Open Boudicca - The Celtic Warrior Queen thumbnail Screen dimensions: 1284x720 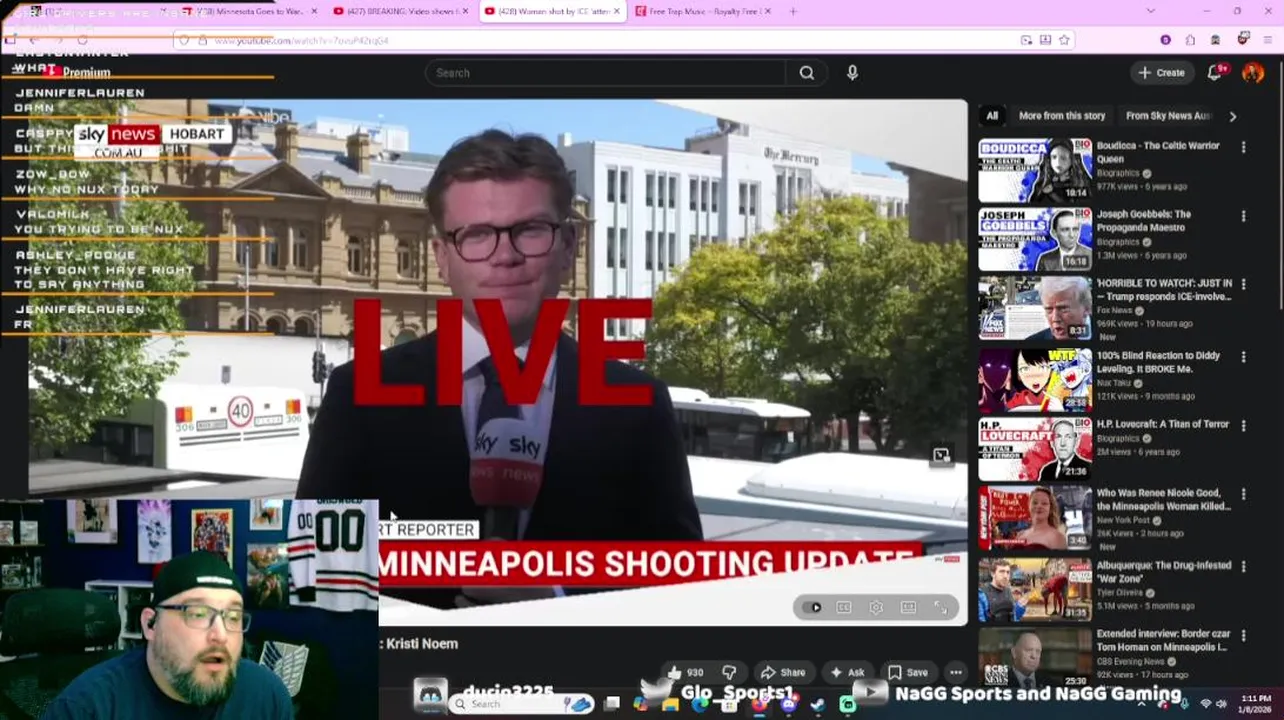(x=1035, y=170)
